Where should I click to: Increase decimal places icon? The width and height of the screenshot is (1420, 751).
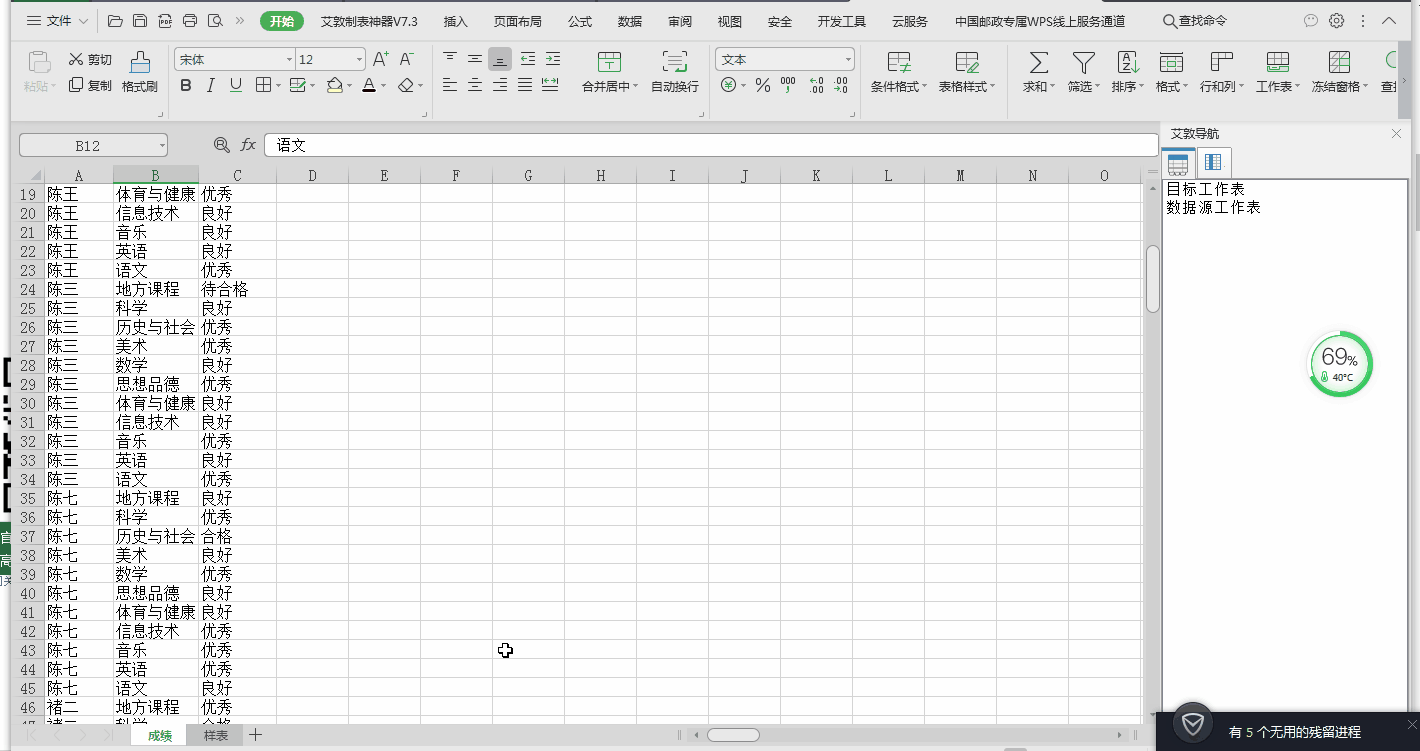point(816,86)
